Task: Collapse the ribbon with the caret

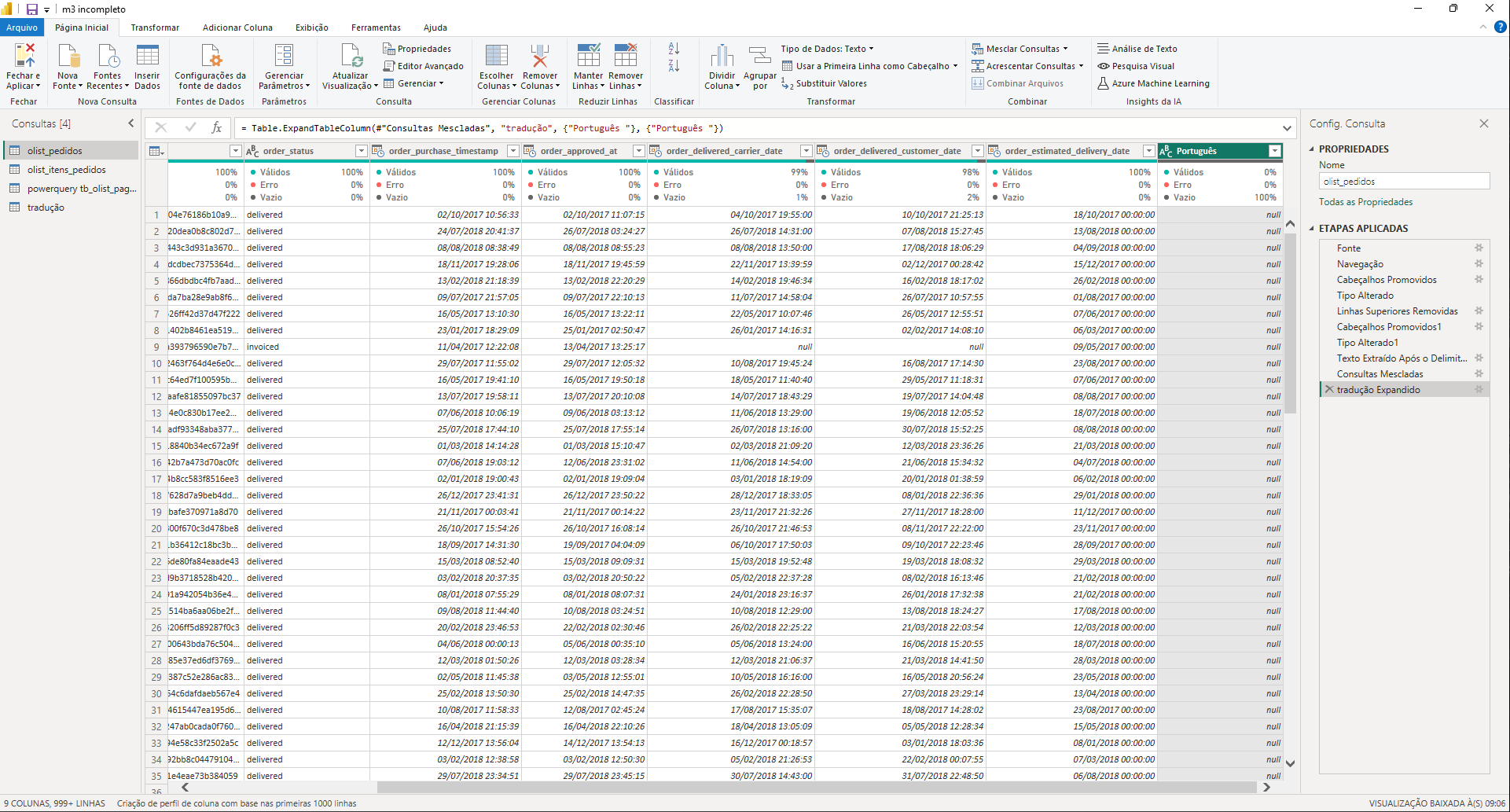Action: pos(1482,27)
